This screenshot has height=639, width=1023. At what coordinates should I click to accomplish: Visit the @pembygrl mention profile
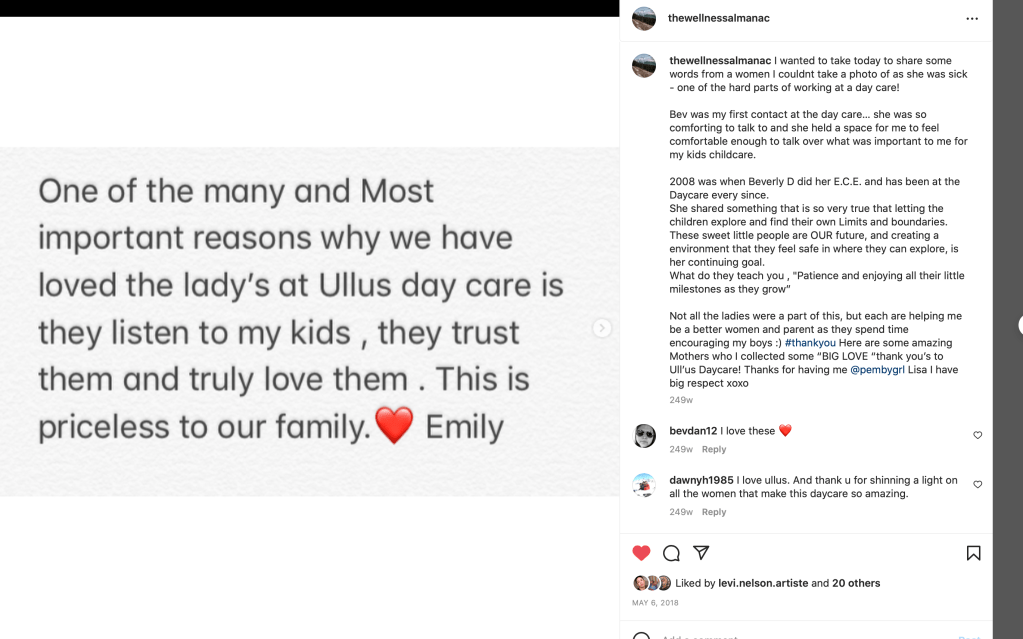click(878, 369)
